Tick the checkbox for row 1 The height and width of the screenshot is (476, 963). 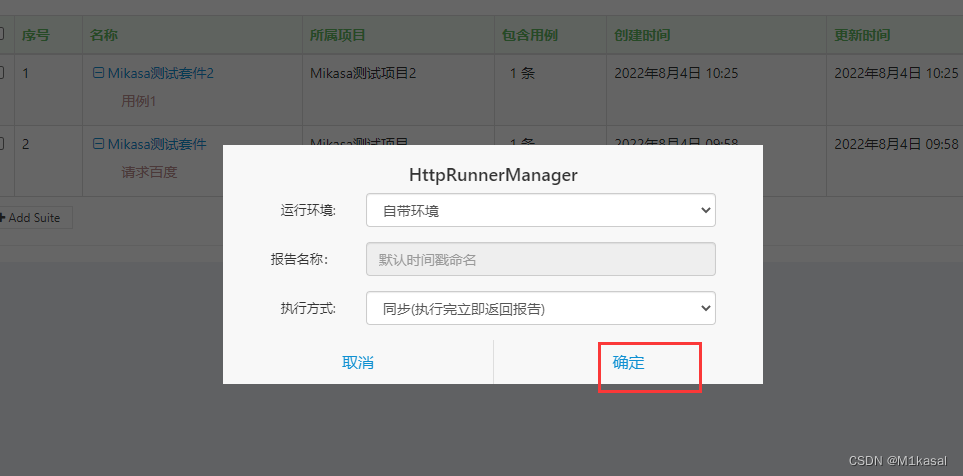(1, 72)
